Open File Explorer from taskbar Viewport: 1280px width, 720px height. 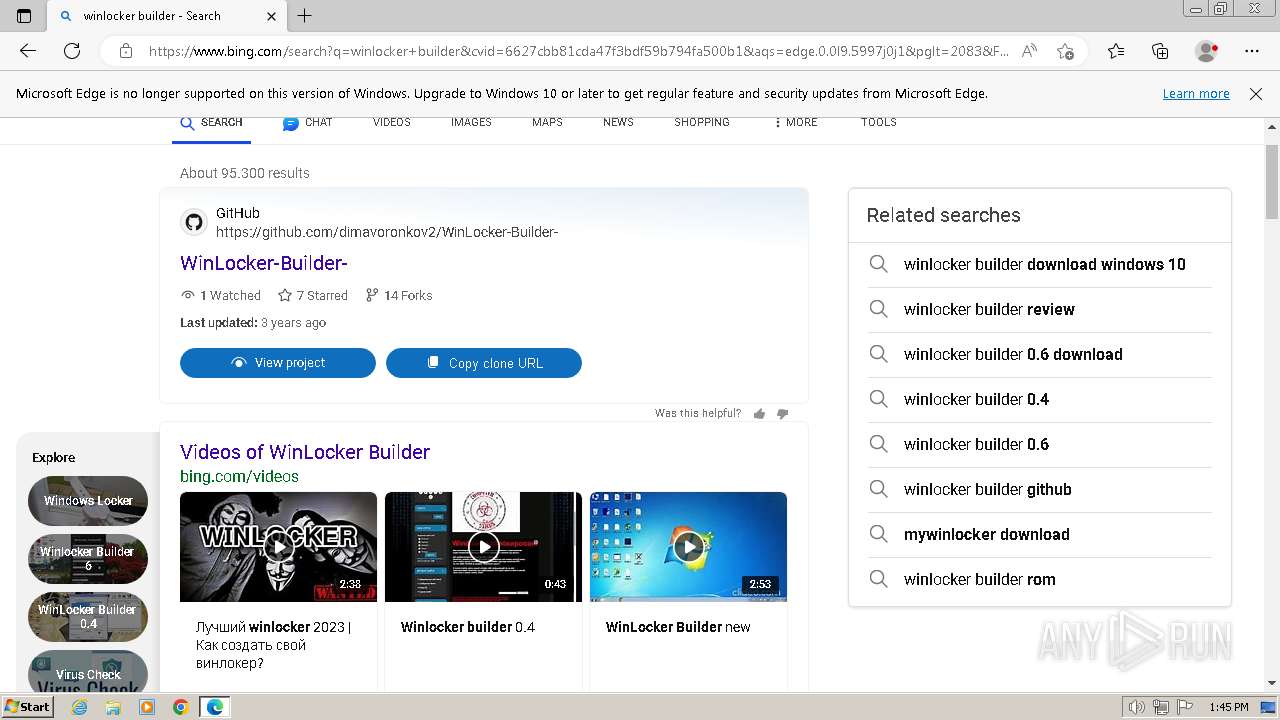click(x=113, y=707)
